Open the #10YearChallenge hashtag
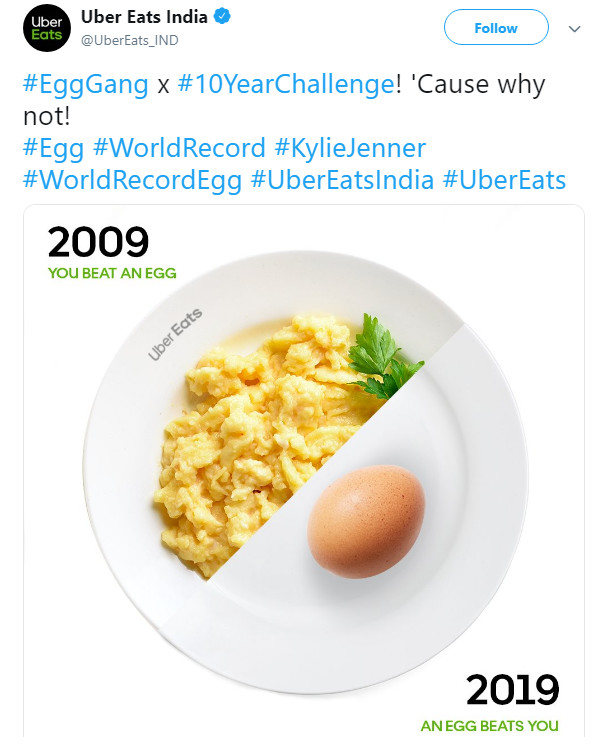This screenshot has width=612, height=737. tap(286, 85)
